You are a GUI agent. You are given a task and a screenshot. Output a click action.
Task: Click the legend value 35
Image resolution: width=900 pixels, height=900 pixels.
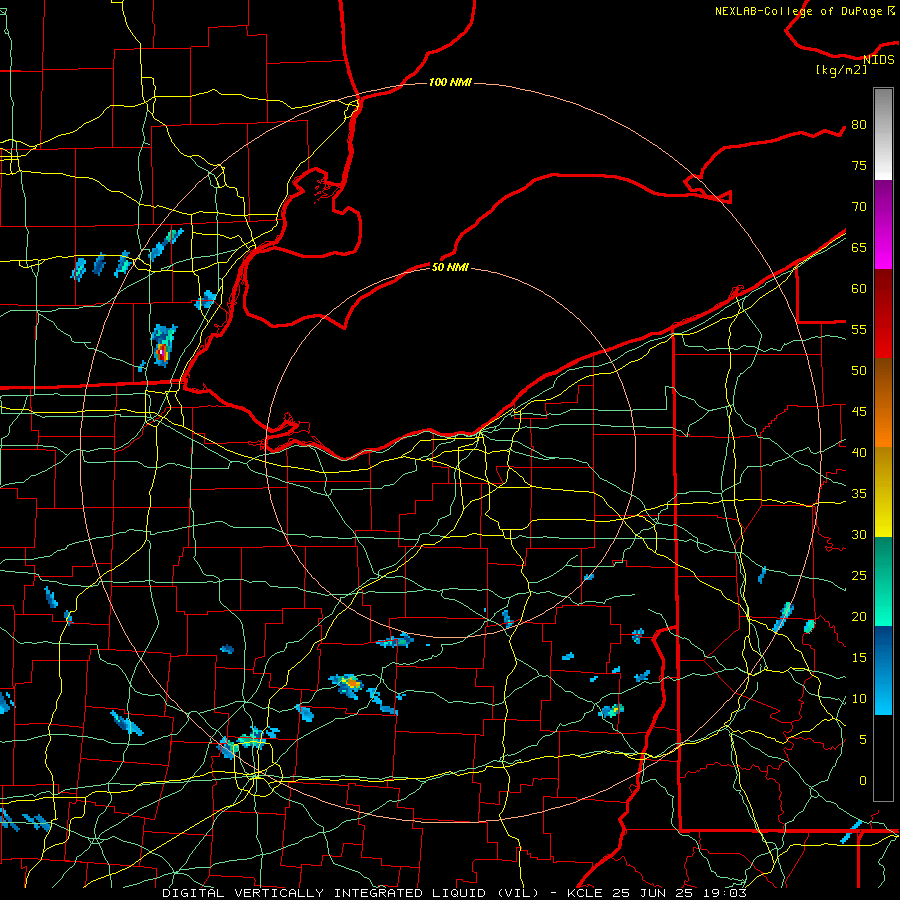pyautogui.click(x=859, y=494)
